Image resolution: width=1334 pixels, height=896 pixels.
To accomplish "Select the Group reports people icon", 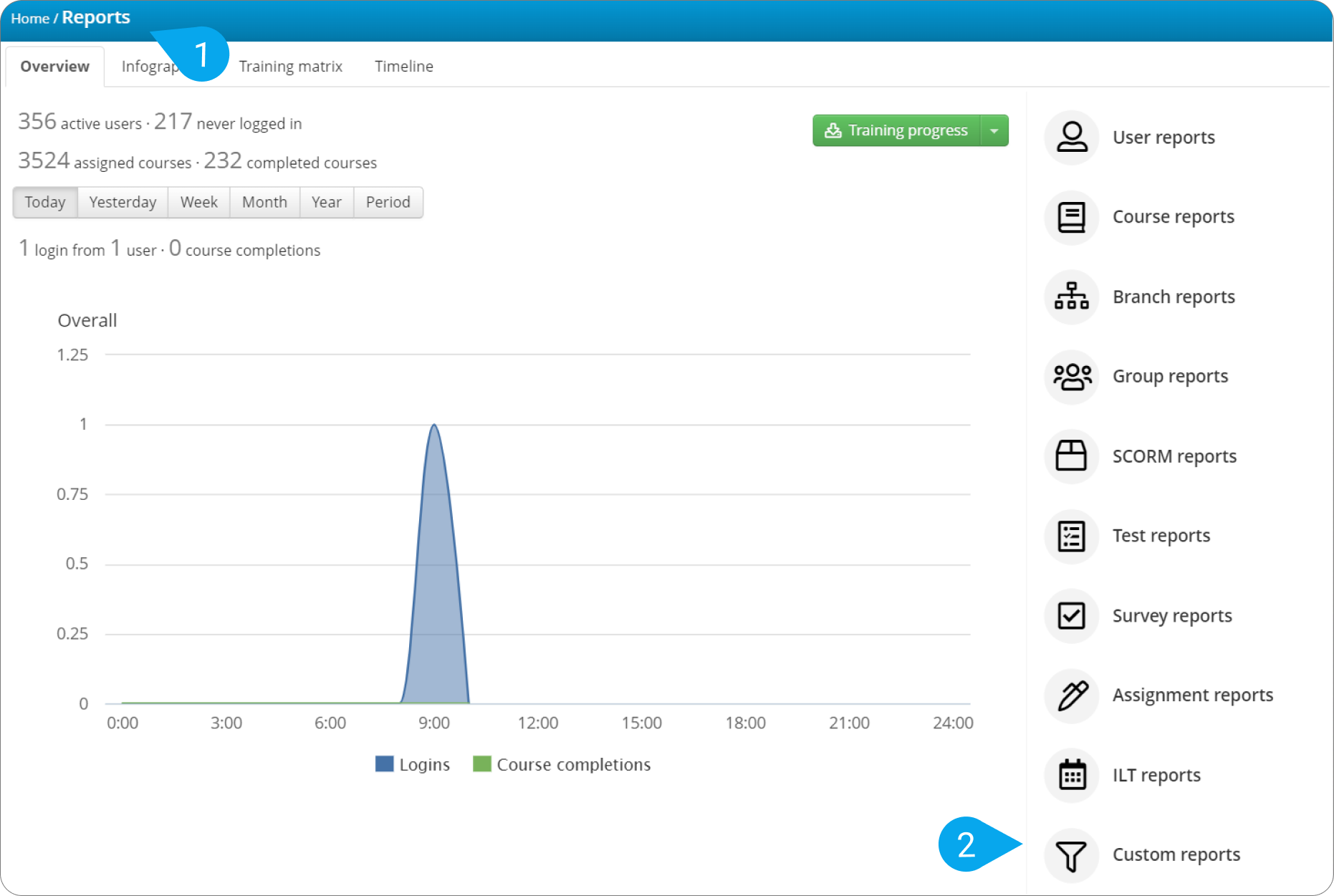I will [x=1072, y=377].
